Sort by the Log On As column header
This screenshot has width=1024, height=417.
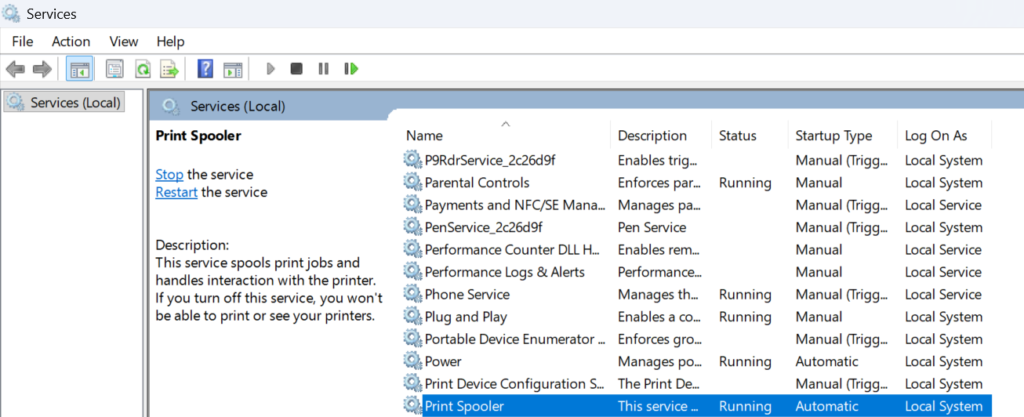(x=944, y=136)
